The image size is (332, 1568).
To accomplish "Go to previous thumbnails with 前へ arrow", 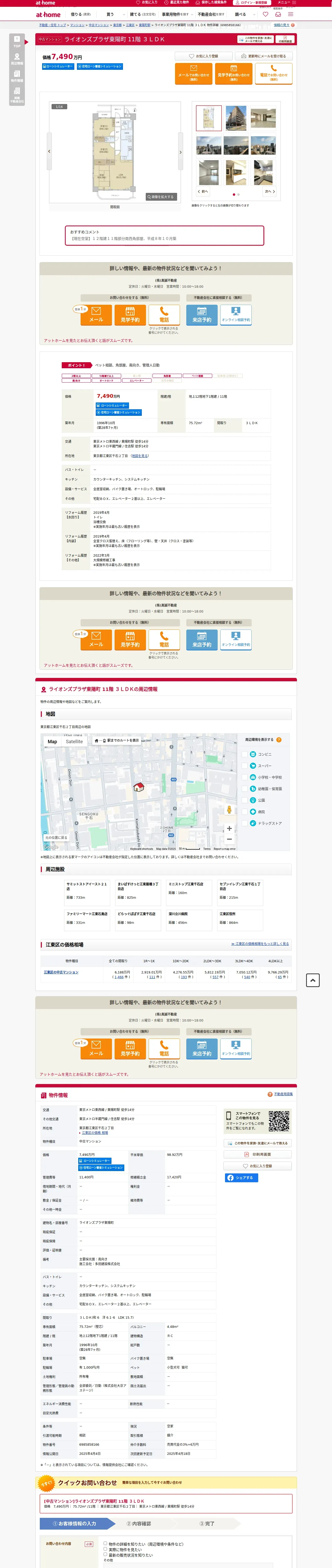I will (202, 191).
